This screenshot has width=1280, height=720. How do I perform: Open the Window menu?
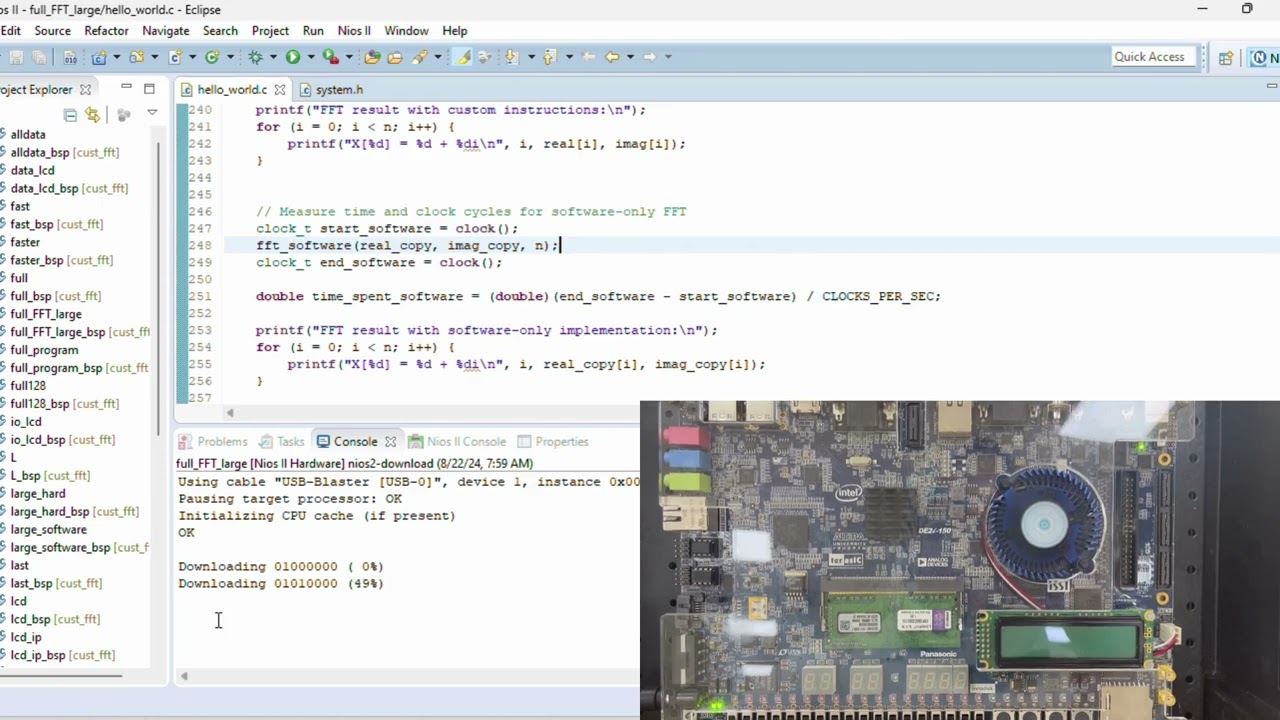click(406, 31)
